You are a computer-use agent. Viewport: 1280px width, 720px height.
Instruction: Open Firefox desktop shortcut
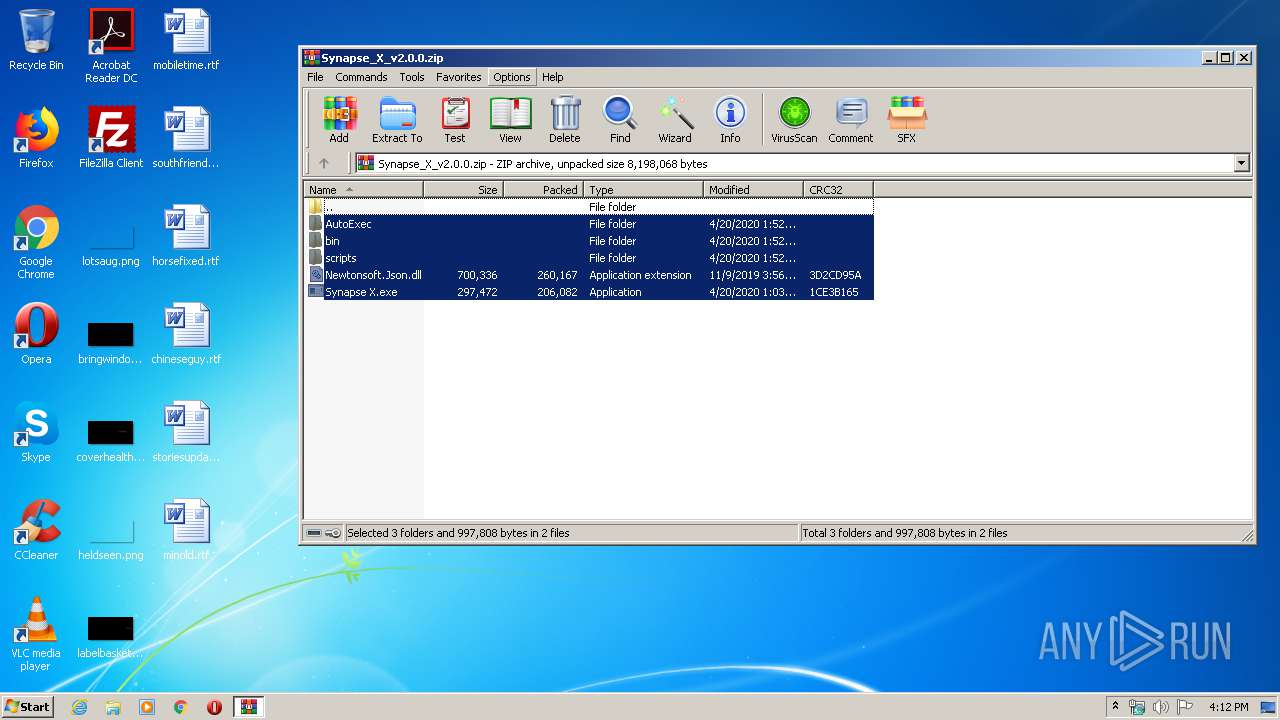pyautogui.click(x=36, y=138)
